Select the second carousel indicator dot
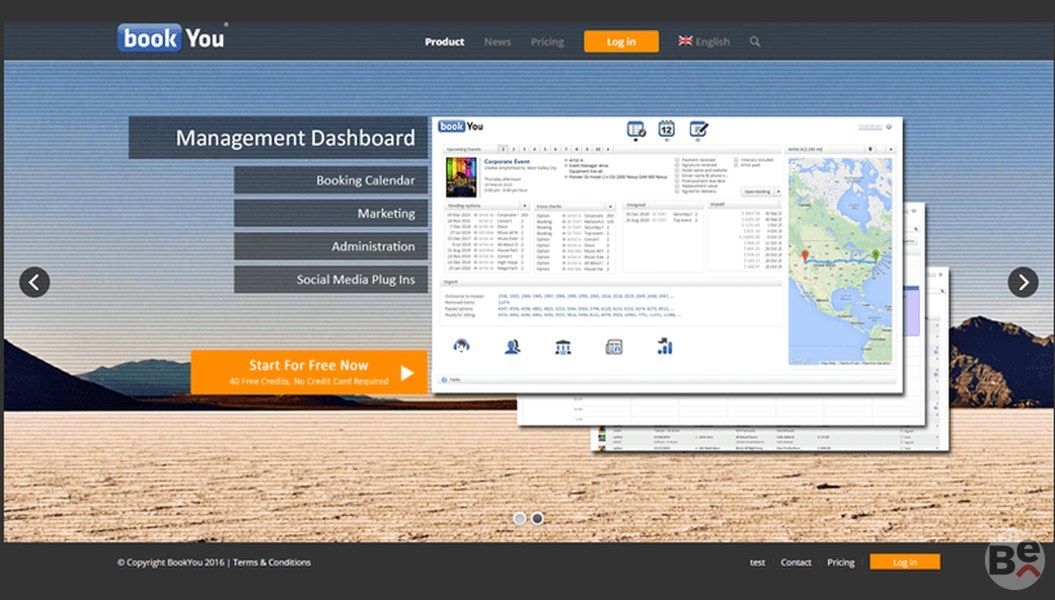This screenshot has height=600, width=1055. point(537,518)
